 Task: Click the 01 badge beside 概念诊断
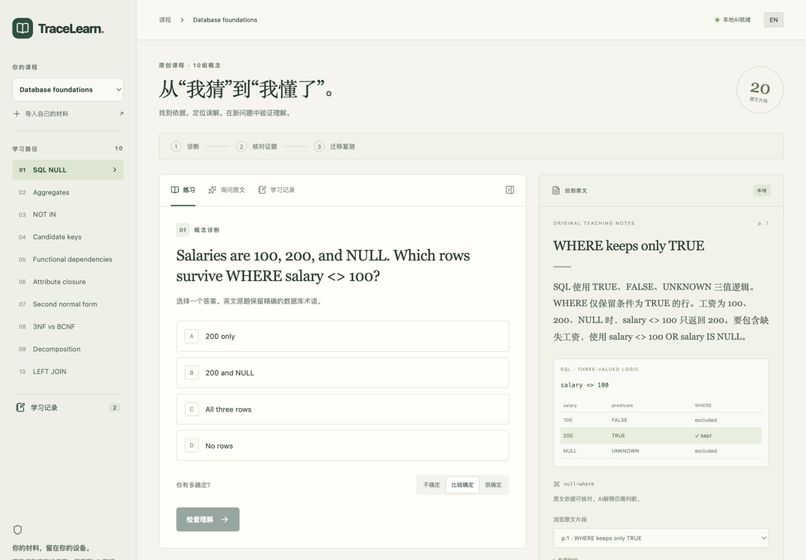point(182,230)
